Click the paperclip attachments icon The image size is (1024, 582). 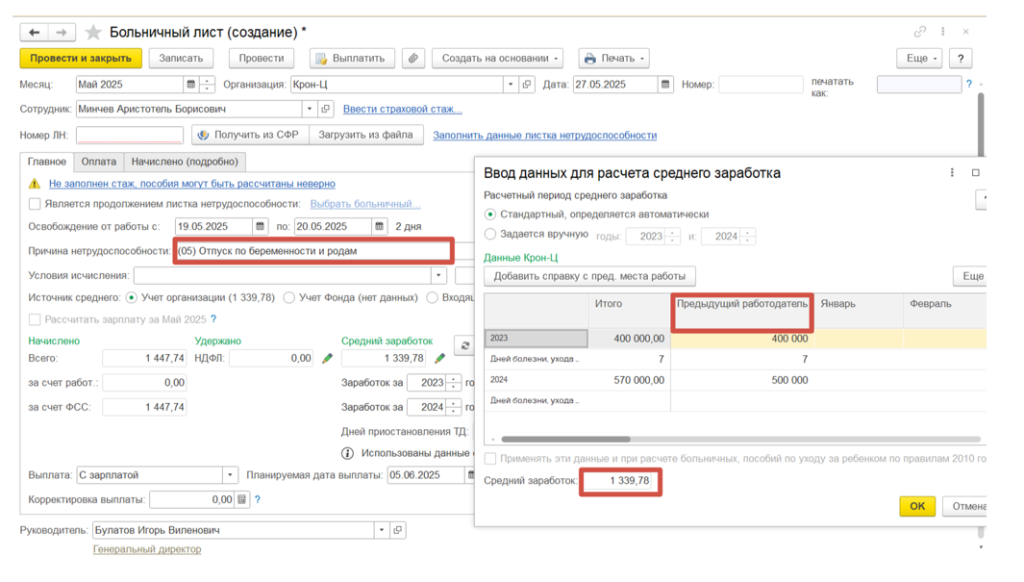[414, 58]
